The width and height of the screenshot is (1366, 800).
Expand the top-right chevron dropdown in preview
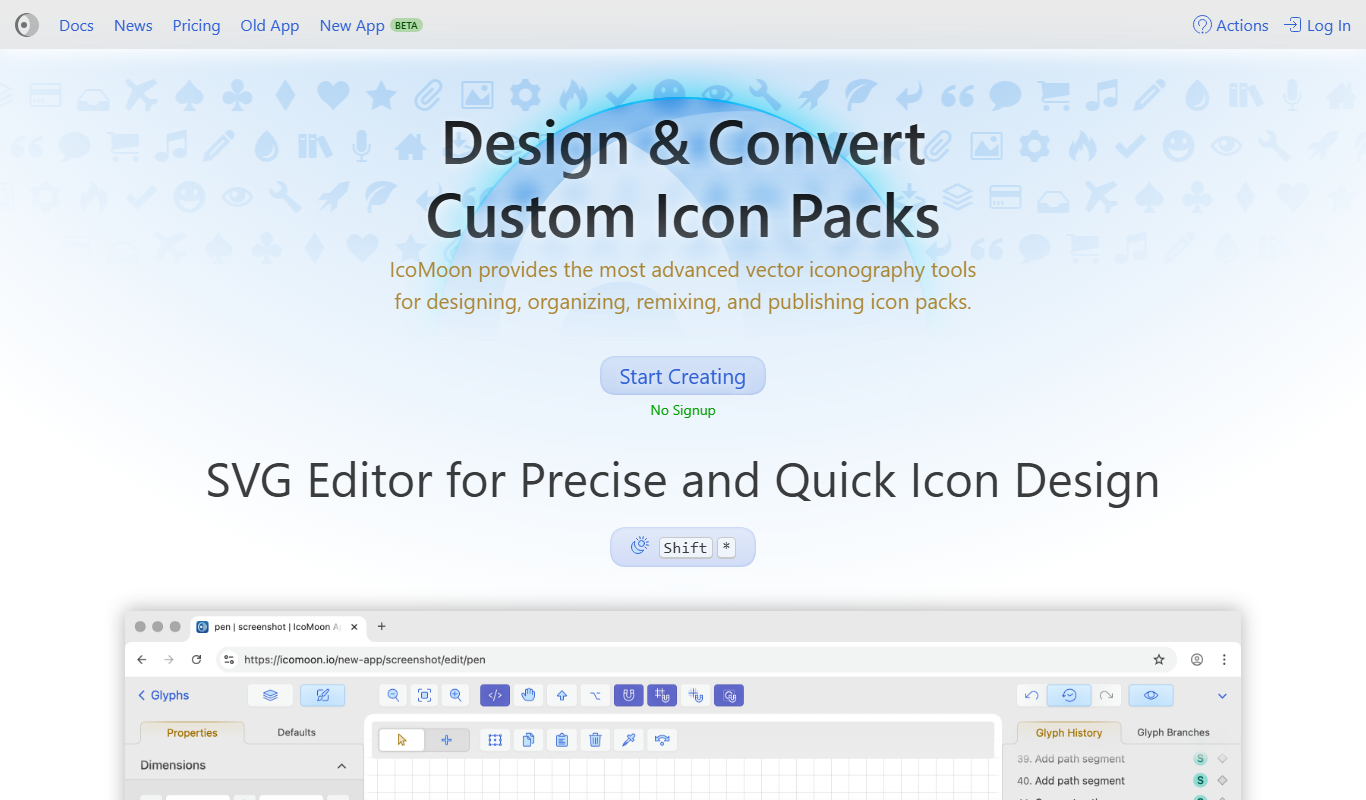(x=1222, y=696)
